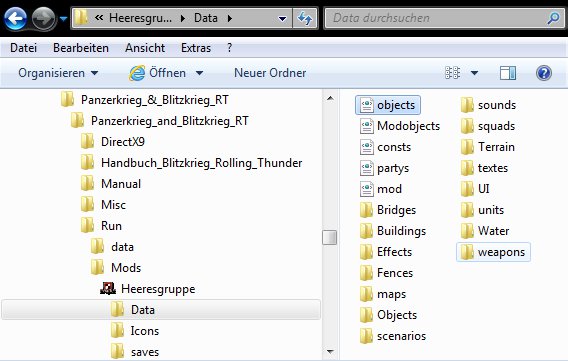
Task: Expand the Öffnen dropdown arrow
Action: coord(199,73)
